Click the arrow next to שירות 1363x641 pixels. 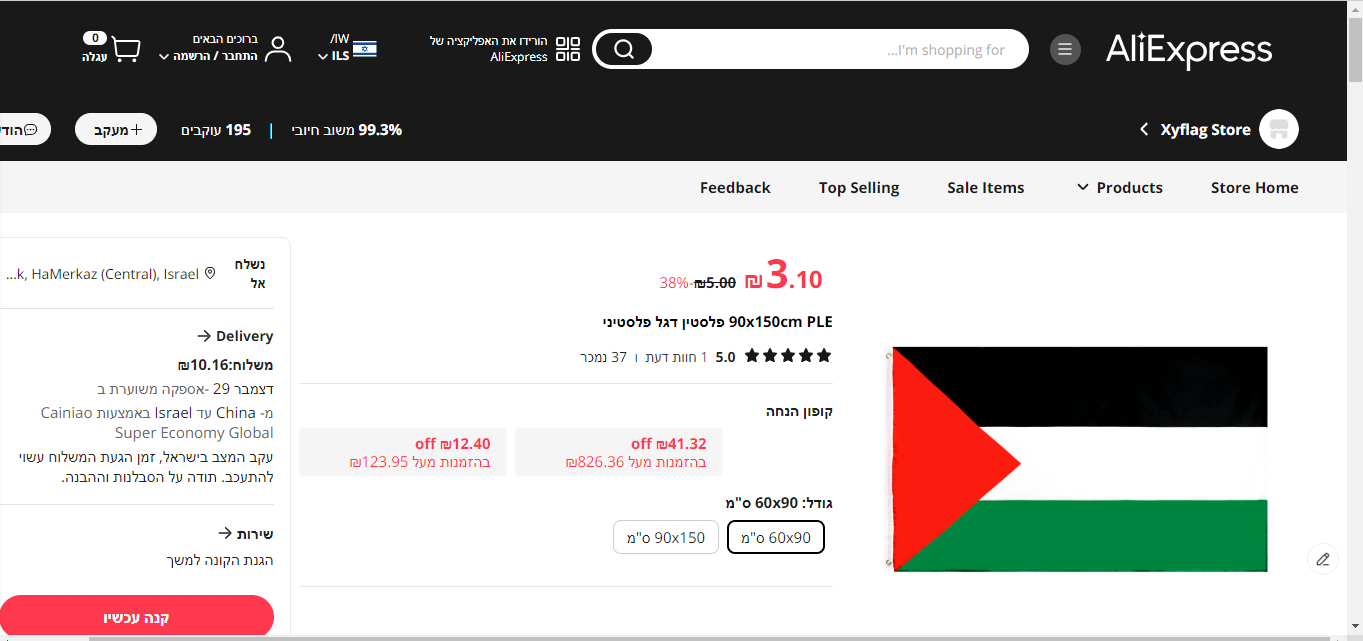coord(225,533)
